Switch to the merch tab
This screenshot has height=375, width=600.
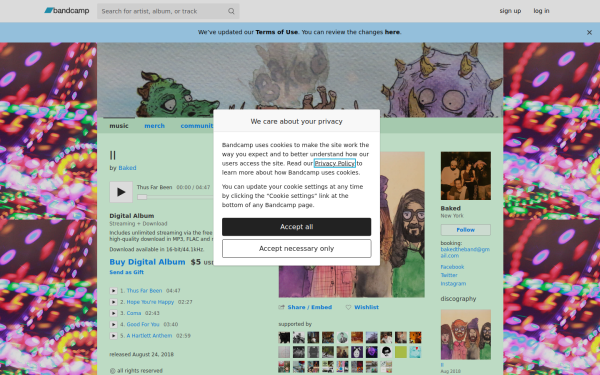155,126
